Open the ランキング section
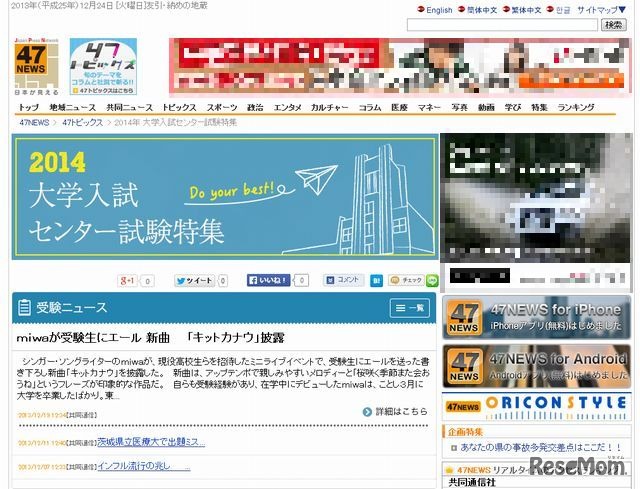640x489 pixels. click(x=576, y=107)
